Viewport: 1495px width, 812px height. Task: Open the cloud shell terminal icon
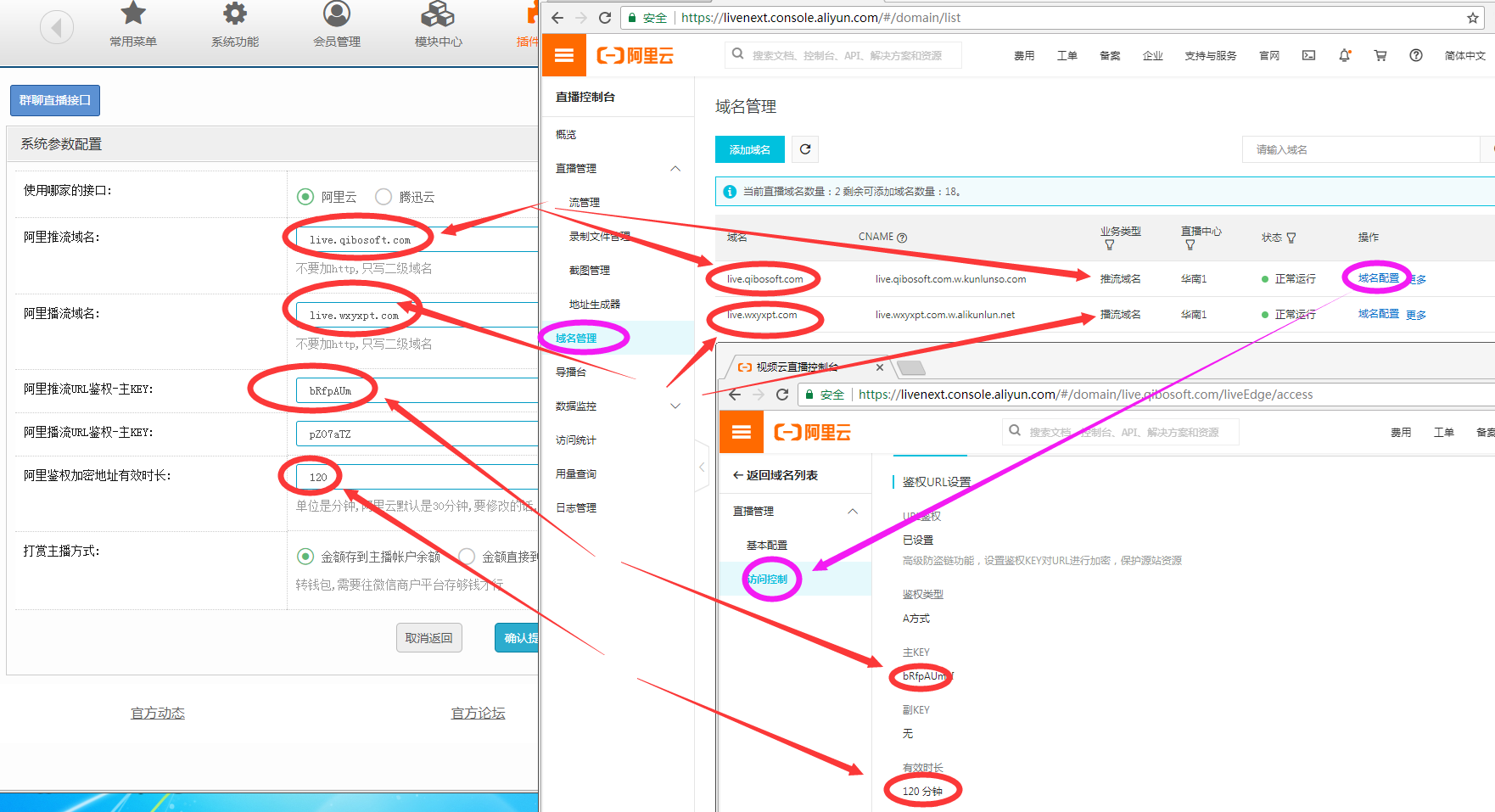[1308, 56]
